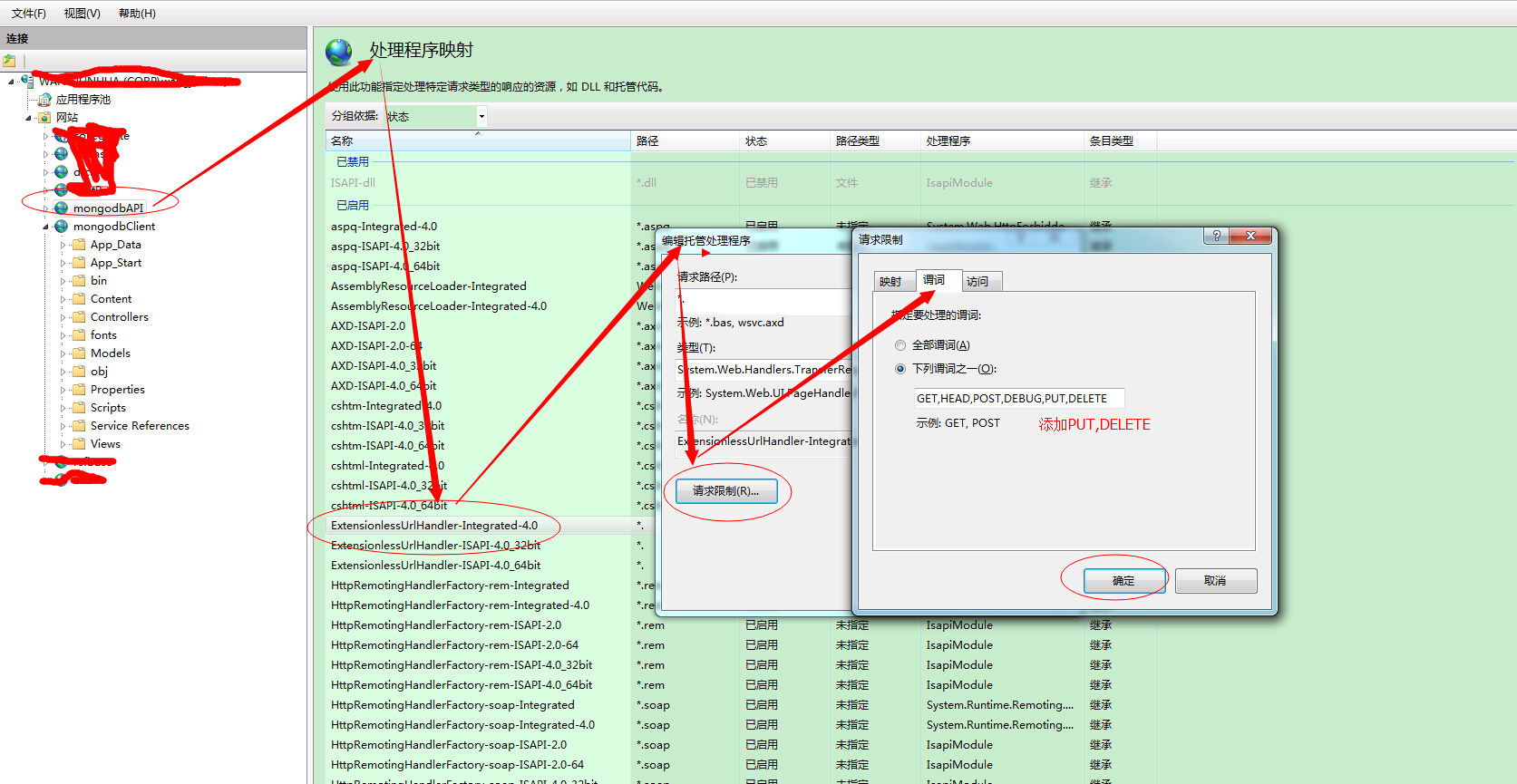
Task: Click the obj folder icon
Action: [79, 372]
